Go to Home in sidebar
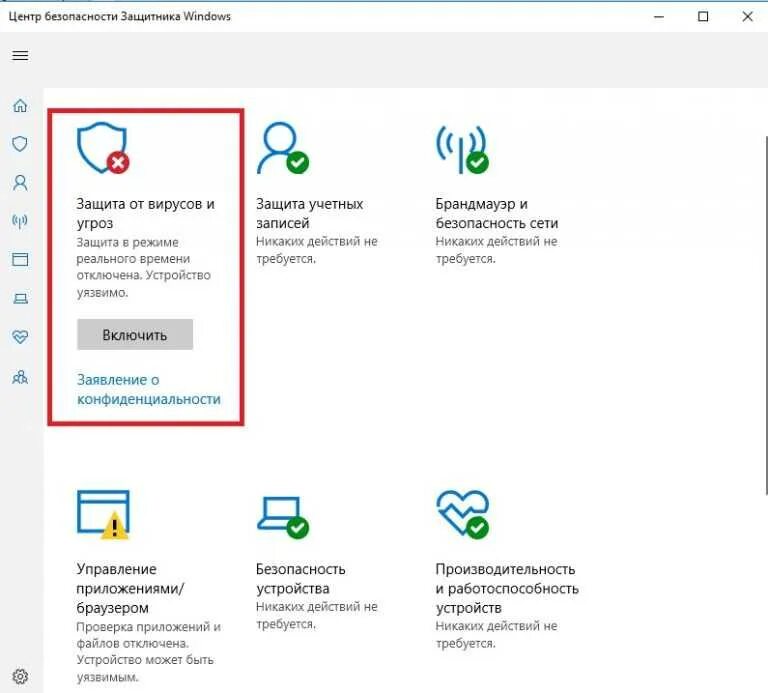This screenshot has height=693, width=768. coord(20,105)
